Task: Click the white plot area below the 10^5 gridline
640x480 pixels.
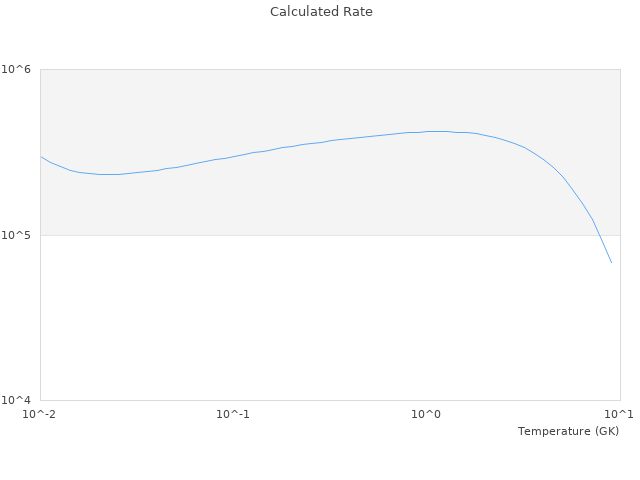Action: tap(300, 320)
